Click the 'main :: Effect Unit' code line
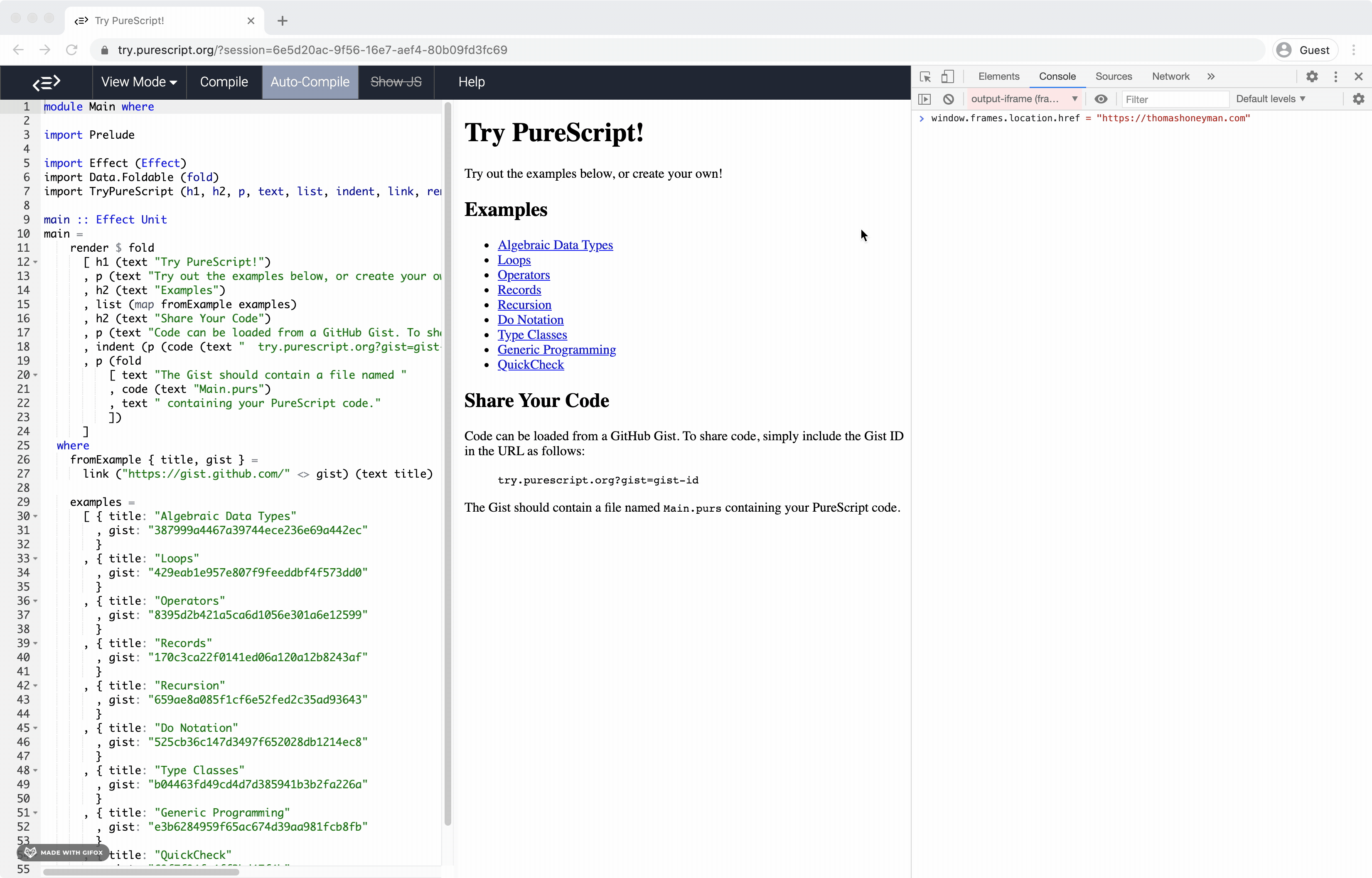The width and height of the screenshot is (1372, 878). click(x=106, y=219)
